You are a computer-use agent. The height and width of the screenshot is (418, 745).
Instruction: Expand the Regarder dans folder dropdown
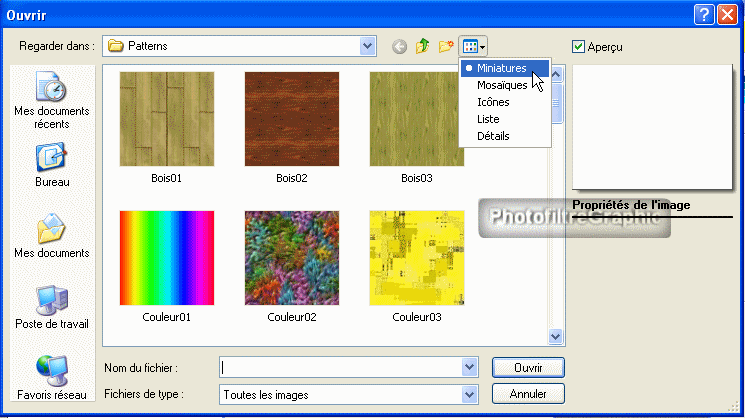368,46
